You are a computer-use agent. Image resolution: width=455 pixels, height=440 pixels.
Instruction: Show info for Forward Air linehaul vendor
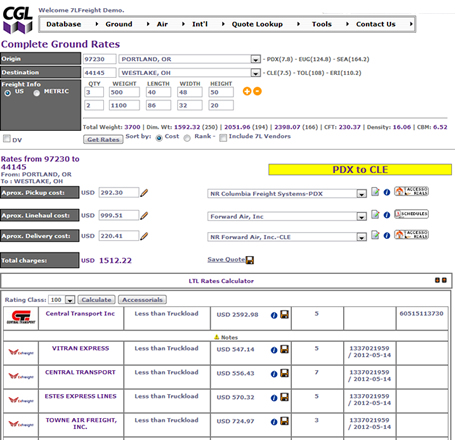coord(387,215)
